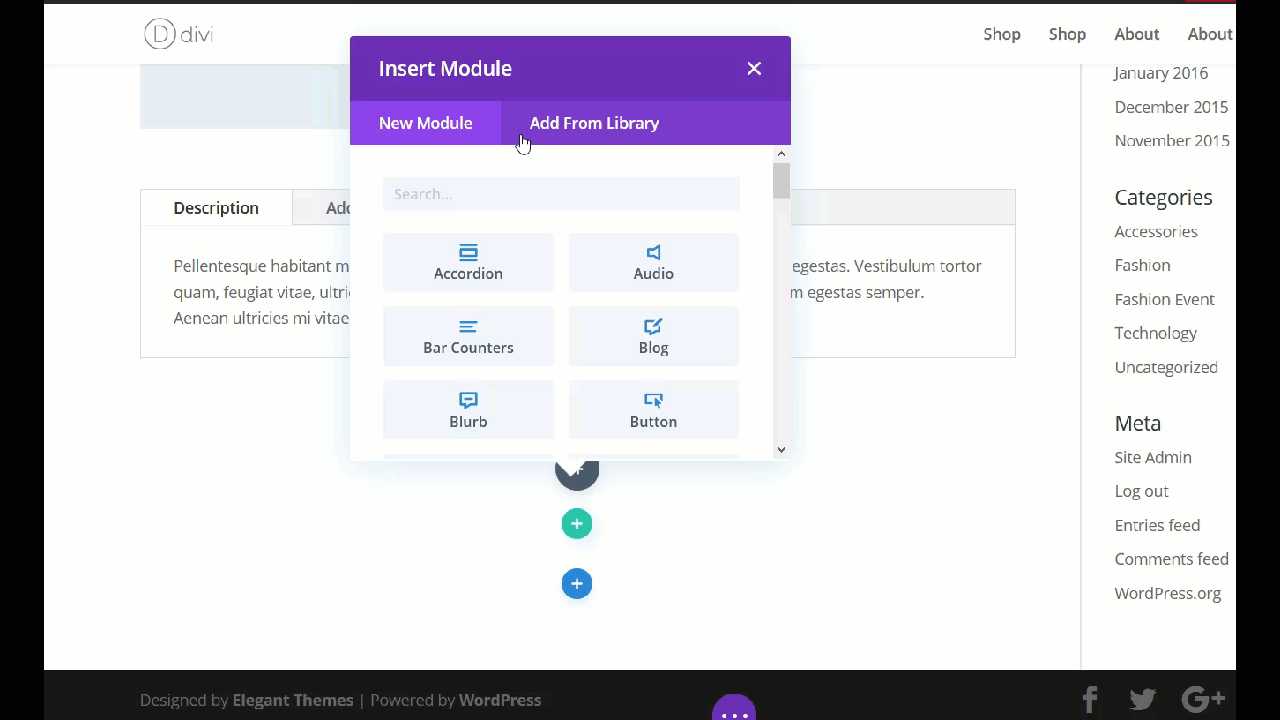Insert the Bar Counters module

tap(468, 337)
